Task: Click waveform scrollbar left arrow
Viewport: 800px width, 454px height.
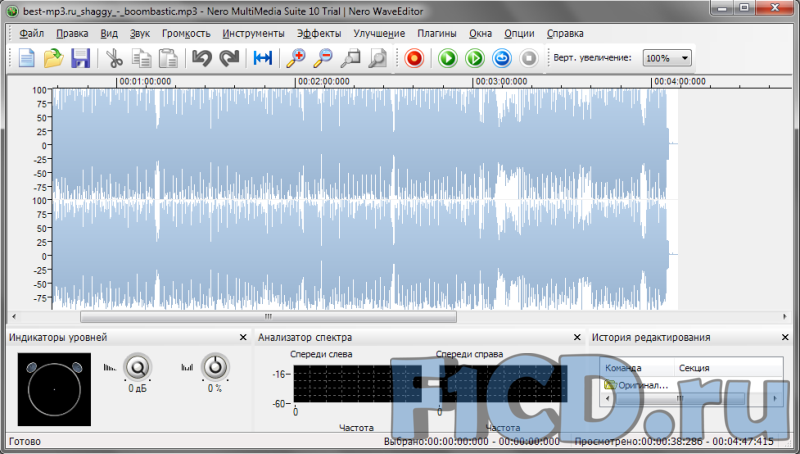Action: click(x=14, y=317)
